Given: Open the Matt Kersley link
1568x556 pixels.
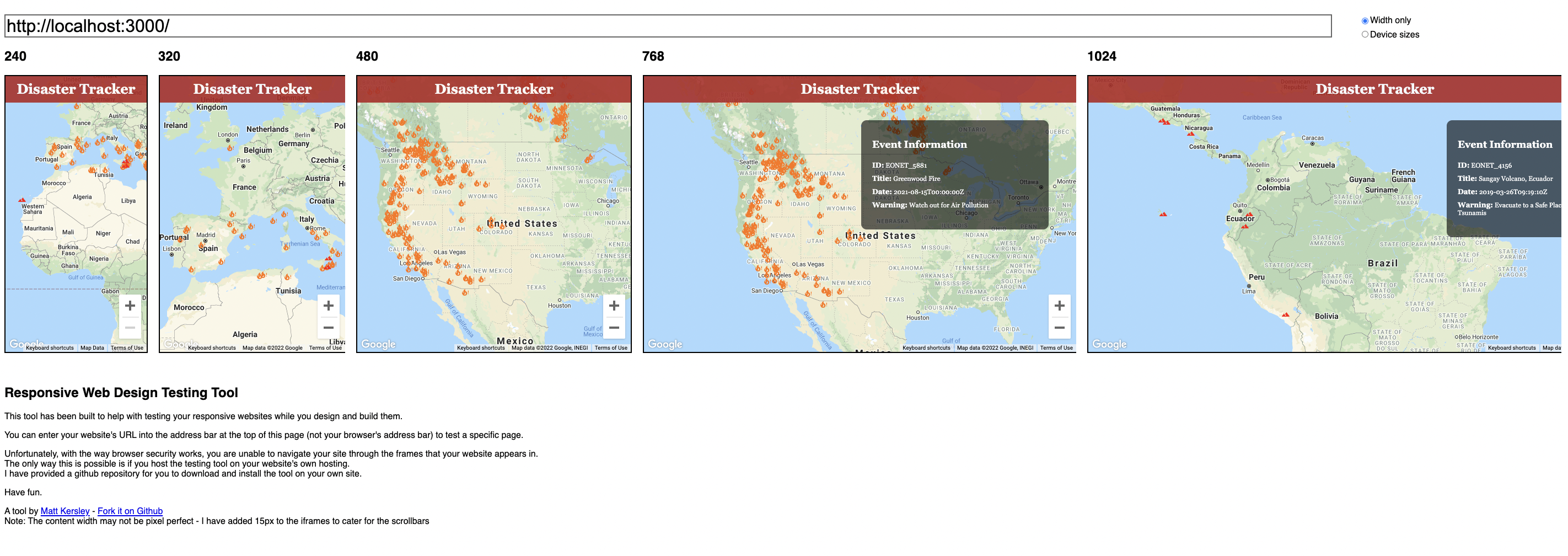Looking at the screenshot, I should click(65, 511).
